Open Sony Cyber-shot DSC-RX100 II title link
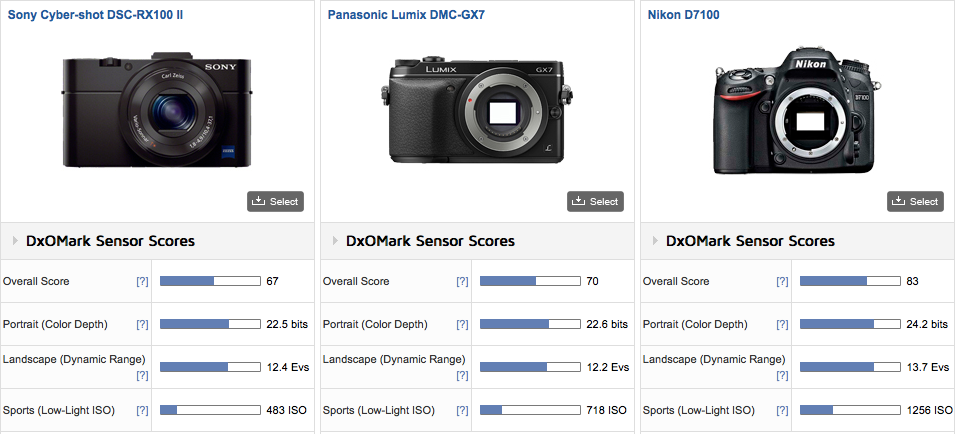Viewport: 957px width, 434px height. [x=95, y=16]
